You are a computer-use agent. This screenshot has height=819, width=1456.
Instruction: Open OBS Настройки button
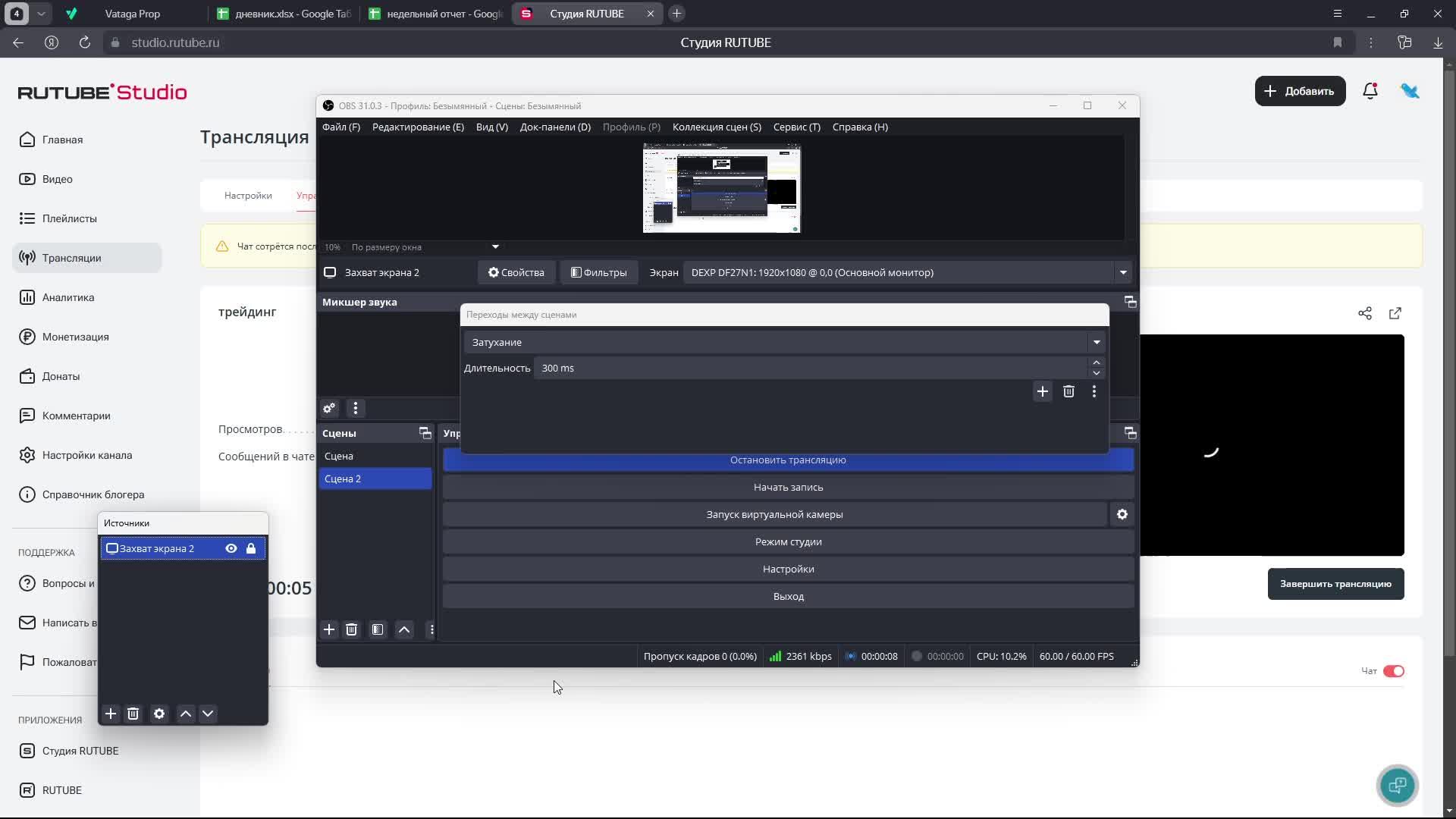pyautogui.click(x=789, y=569)
